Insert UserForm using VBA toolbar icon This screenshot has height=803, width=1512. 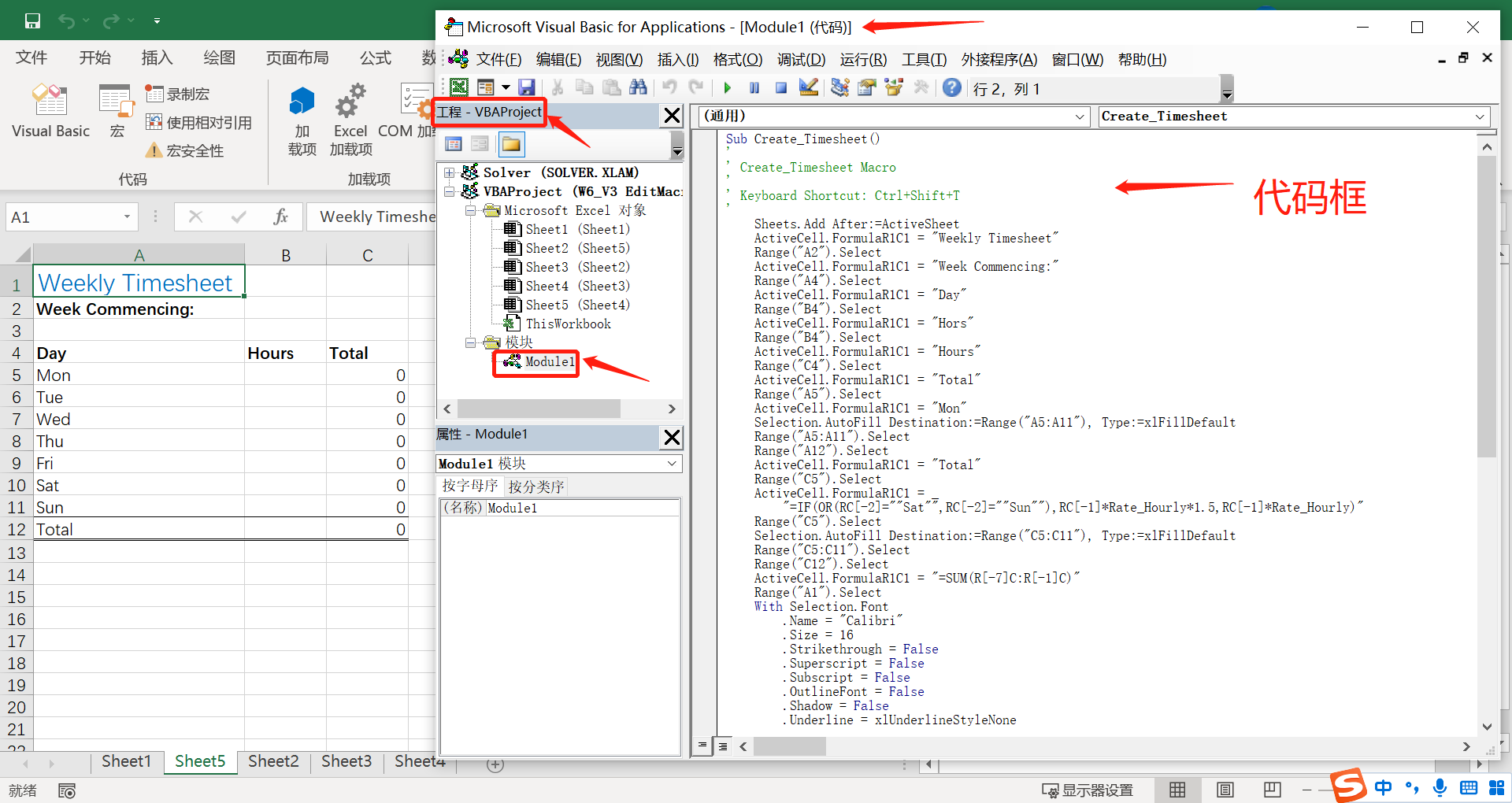(x=485, y=87)
